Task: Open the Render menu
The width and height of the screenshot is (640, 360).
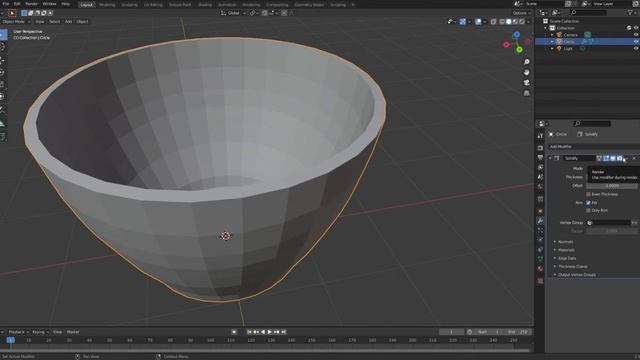Action: pos(31,4)
